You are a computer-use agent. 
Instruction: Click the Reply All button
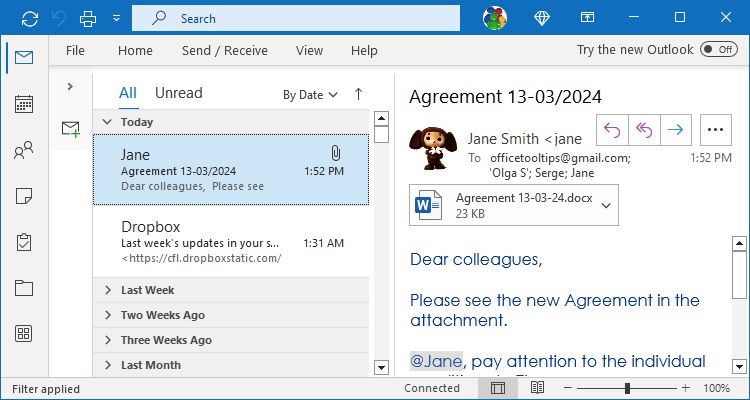644,130
